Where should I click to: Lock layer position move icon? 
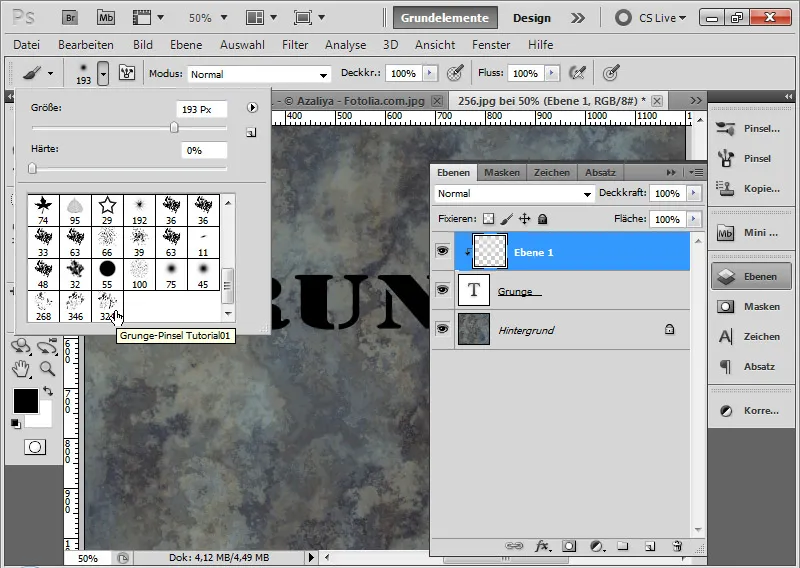(524, 219)
